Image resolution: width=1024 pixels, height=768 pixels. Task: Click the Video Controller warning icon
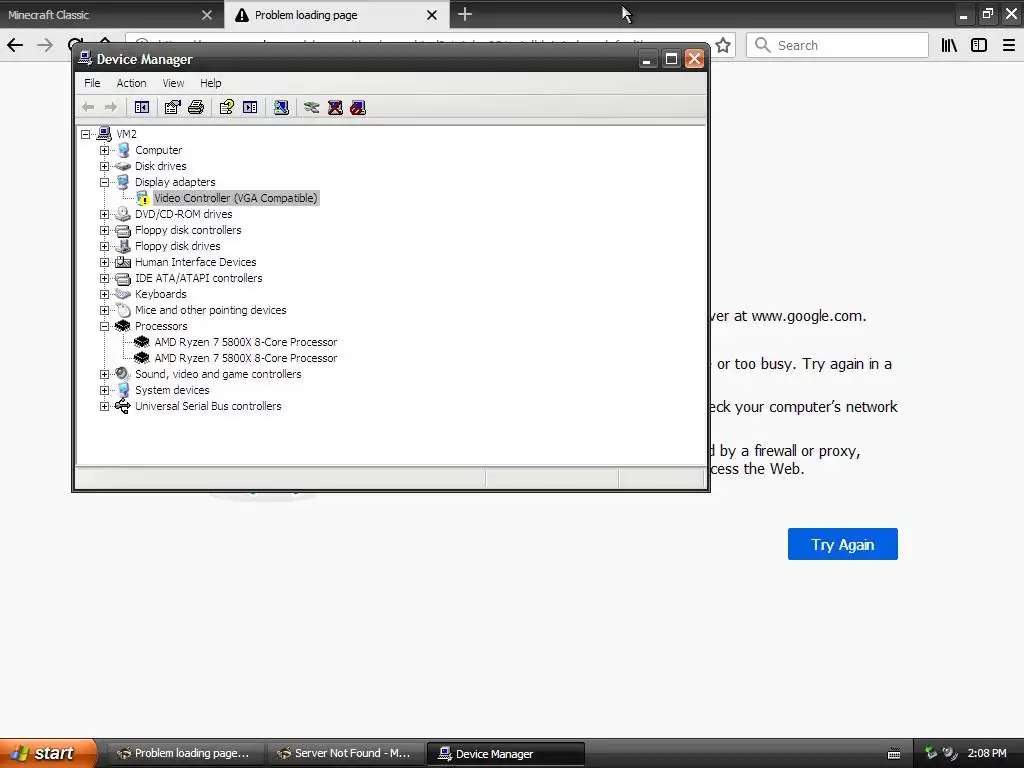click(143, 198)
